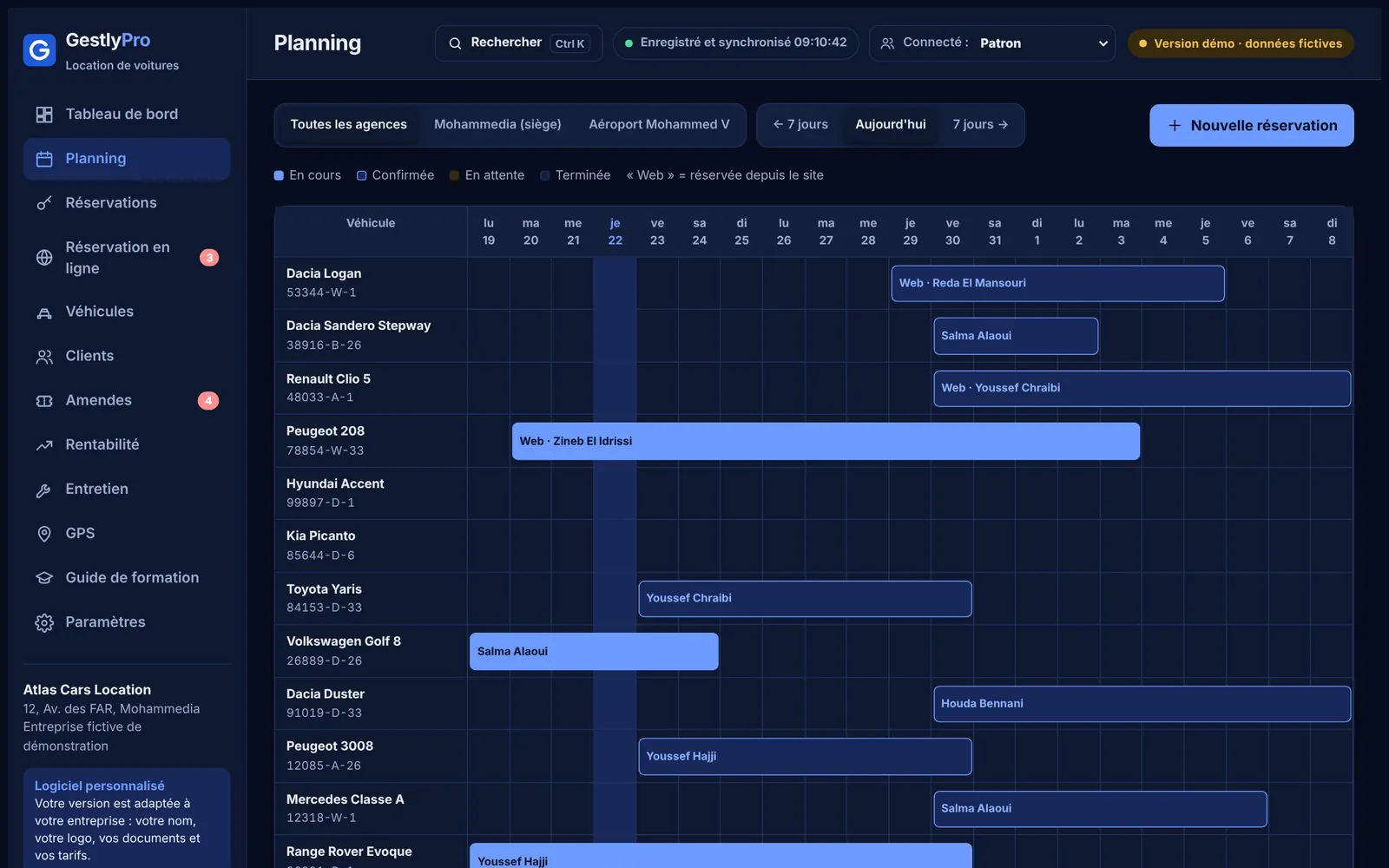Select Aéroport Mohammed V agency tab
The width and height of the screenshot is (1389, 868).
click(x=659, y=125)
